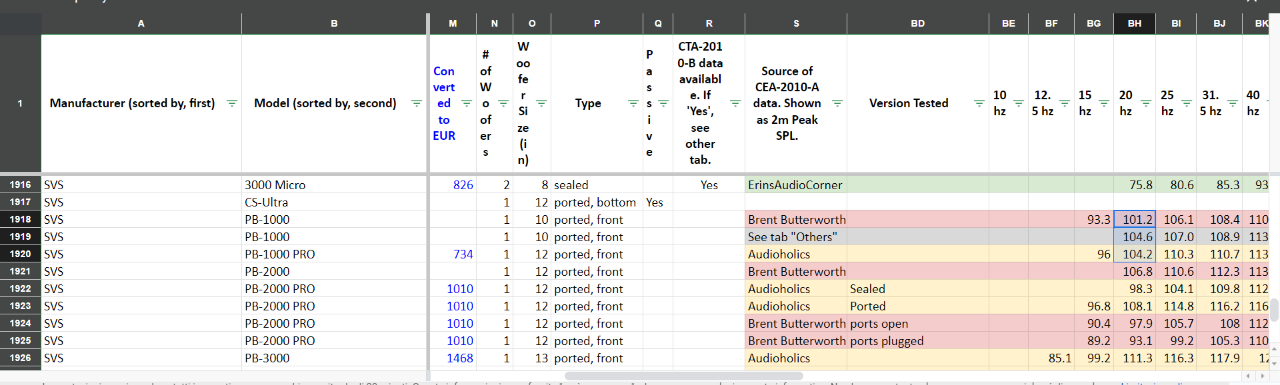This screenshot has height=385, width=1280.
Task: Click vertical scrollbar thumb at right edge
Action: click(x=1273, y=310)
